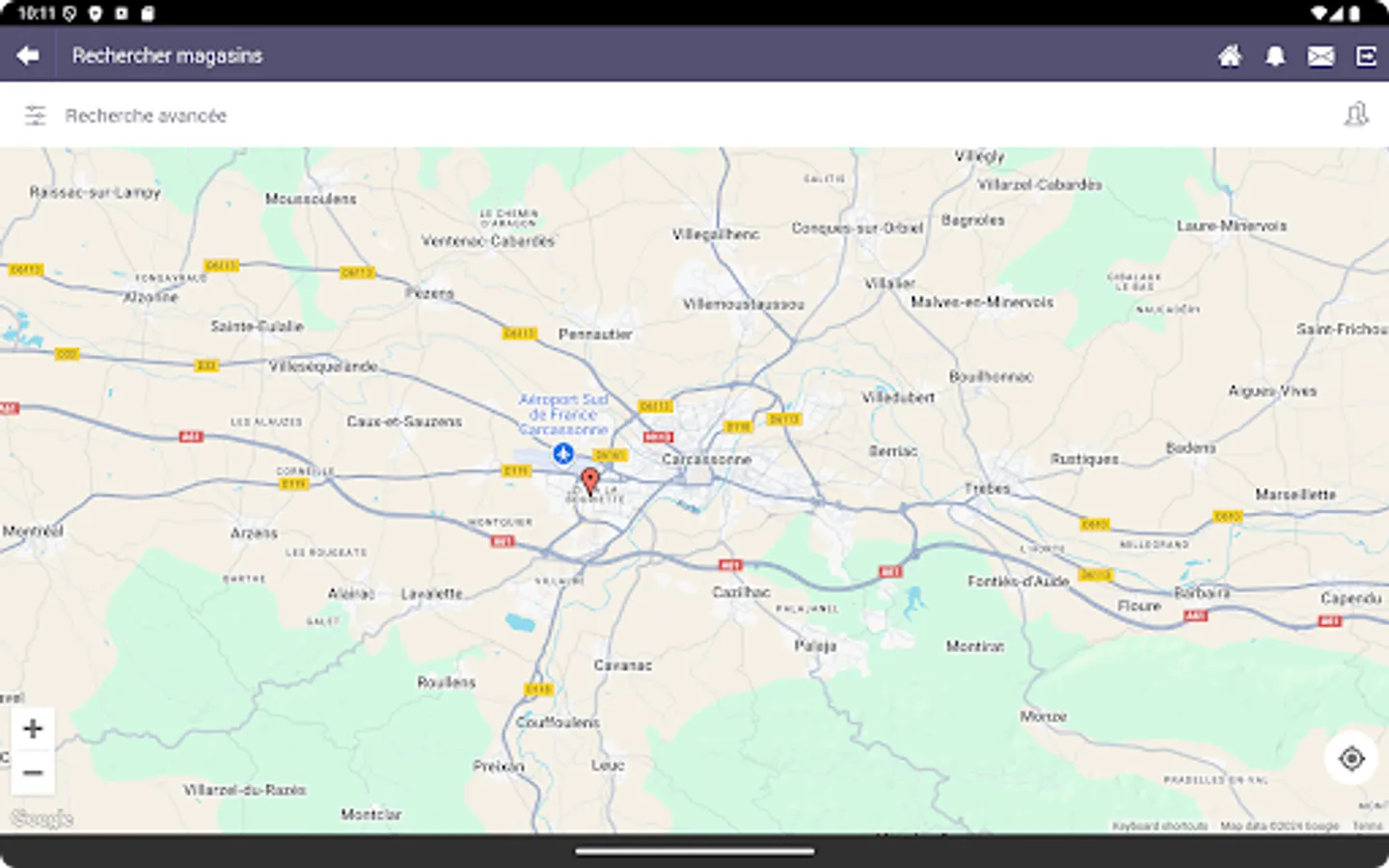This screenshot has height=868, width=1389.
Task: Open the Google logo link
Action: point(42,819)
